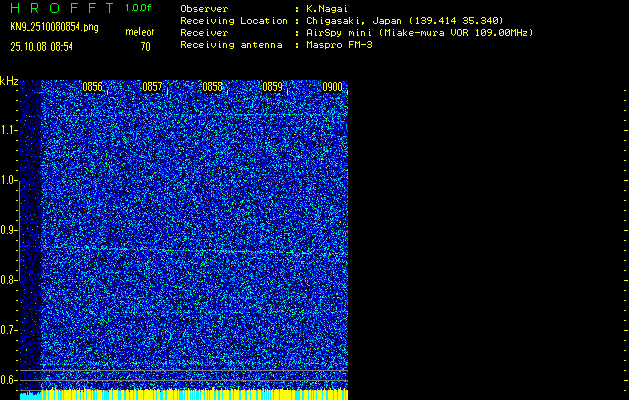Click the kHz axis unit label
The height and width of the screenshot is (400, 629).
tap(9, 81)
